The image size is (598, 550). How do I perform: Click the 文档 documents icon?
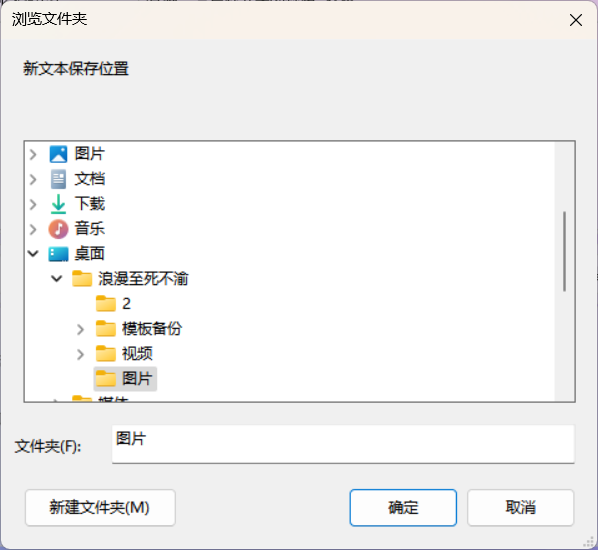[x=58, y=179]
